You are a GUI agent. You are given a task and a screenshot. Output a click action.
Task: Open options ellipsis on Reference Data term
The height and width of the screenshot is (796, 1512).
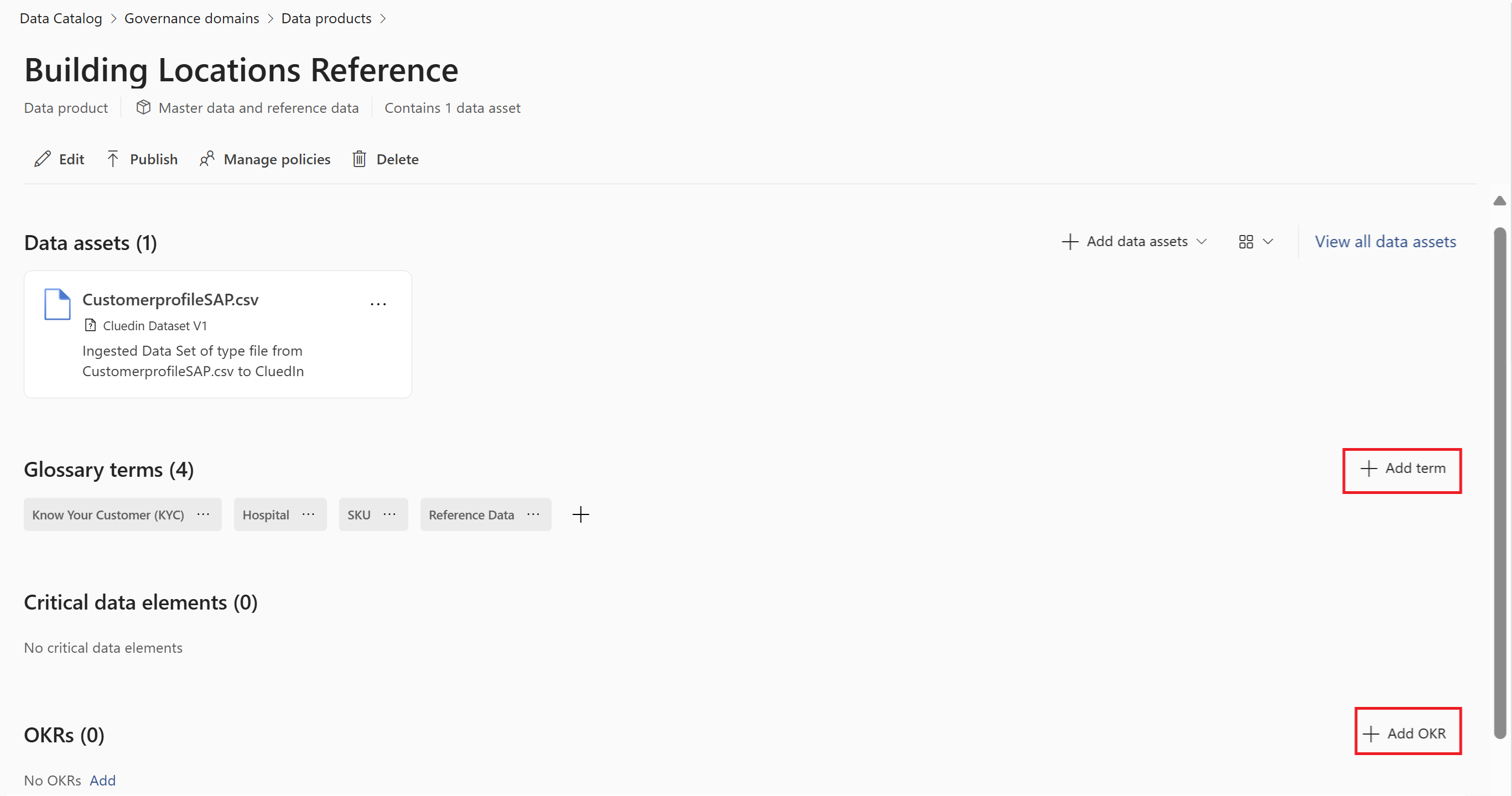tap(533, 514)
